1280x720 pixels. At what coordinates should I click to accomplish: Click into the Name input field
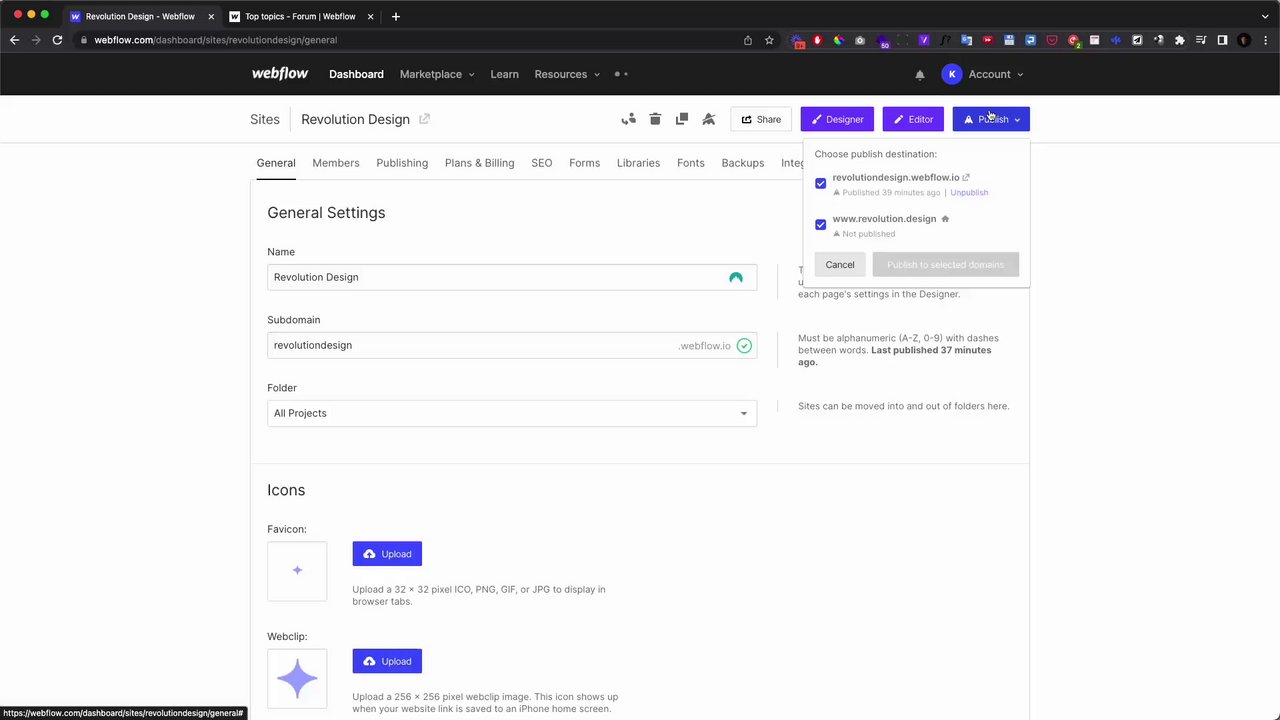[x=512, y=277]
